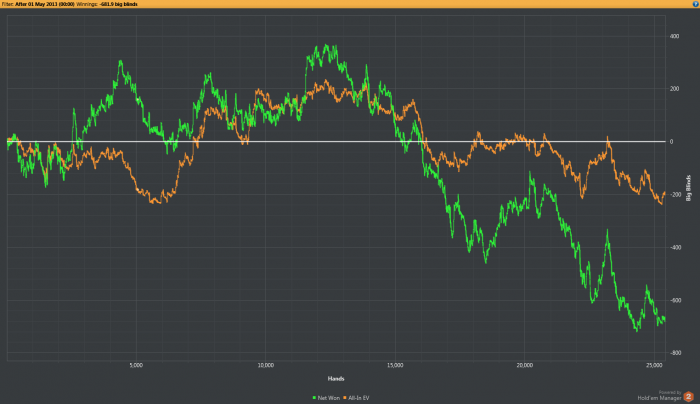Click the help icon in the orange bar
Screen dimensions: 700x404
[696, 4]
